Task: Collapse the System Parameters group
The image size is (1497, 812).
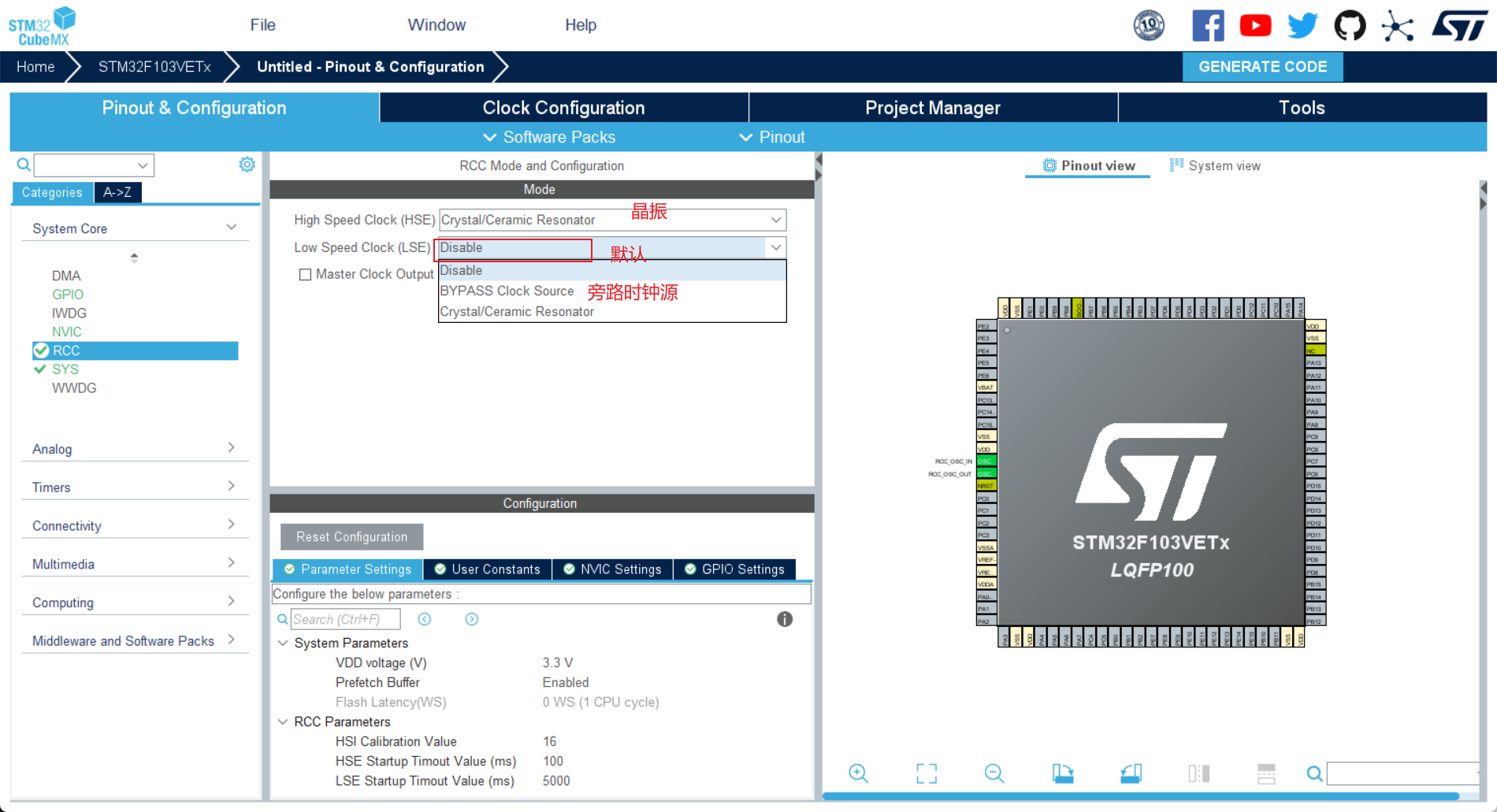Action: tap(283, 643)
